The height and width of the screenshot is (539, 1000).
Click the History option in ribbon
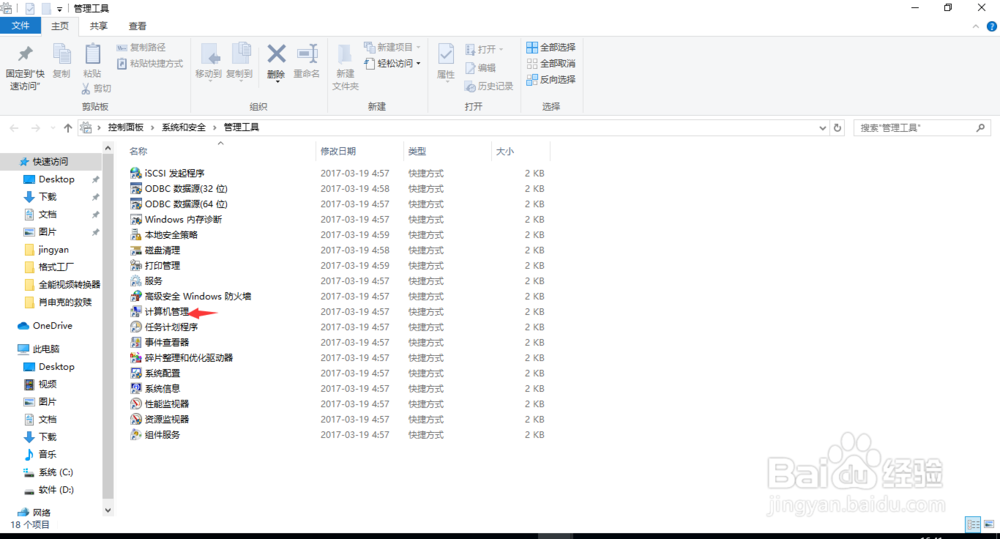click(x=489, y=86)
